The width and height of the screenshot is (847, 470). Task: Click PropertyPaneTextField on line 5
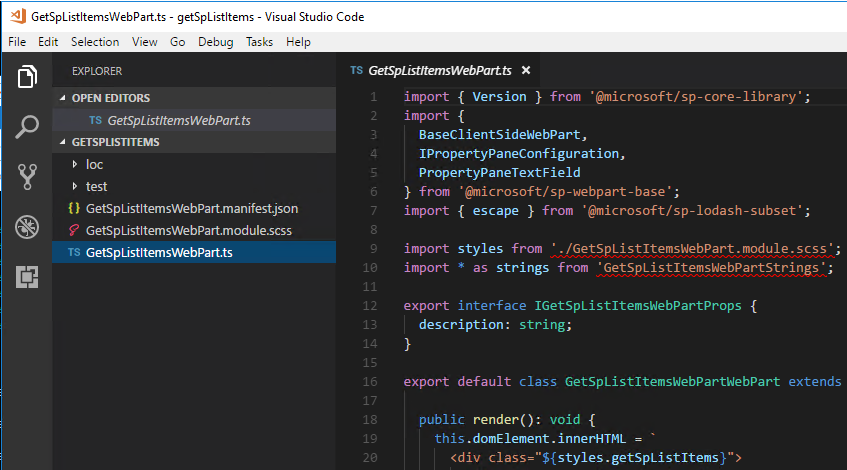[500, 172]
